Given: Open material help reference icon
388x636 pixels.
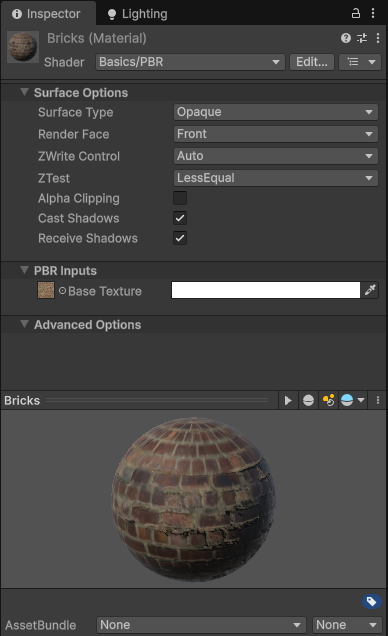Looking at the screenshot, I should 346,38.
